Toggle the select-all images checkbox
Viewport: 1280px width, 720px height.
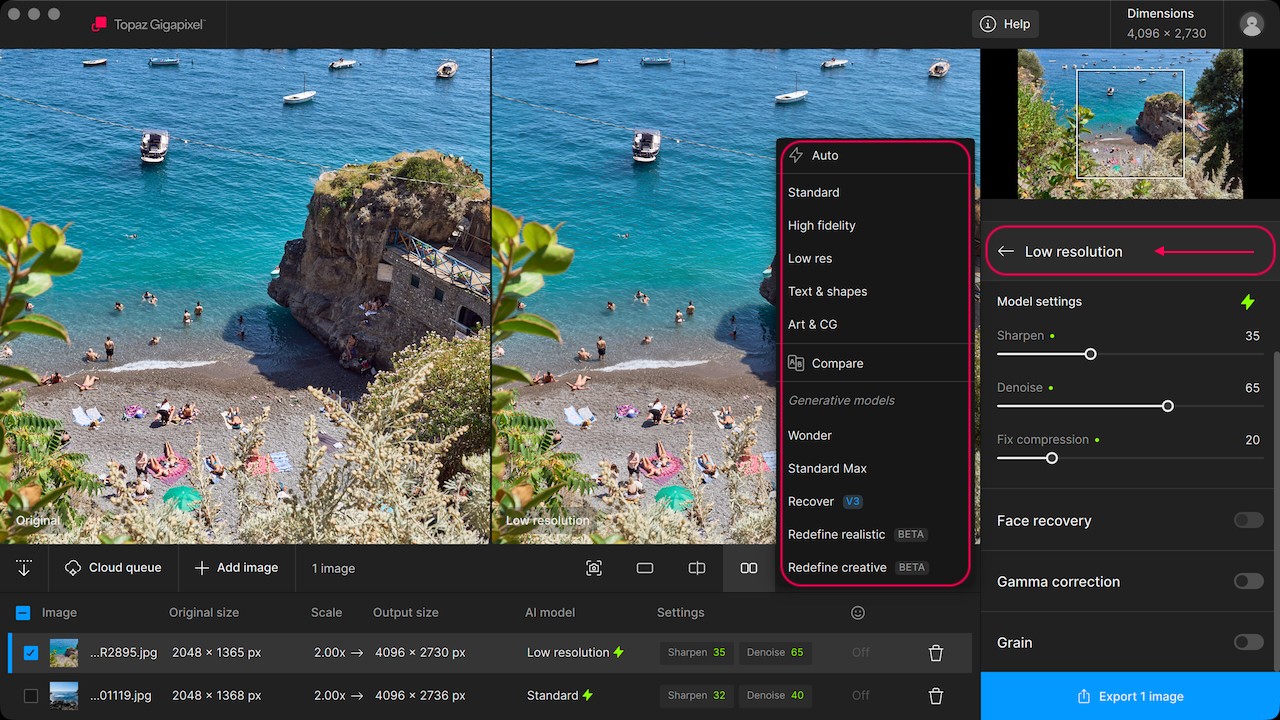(x=23, y=613)
